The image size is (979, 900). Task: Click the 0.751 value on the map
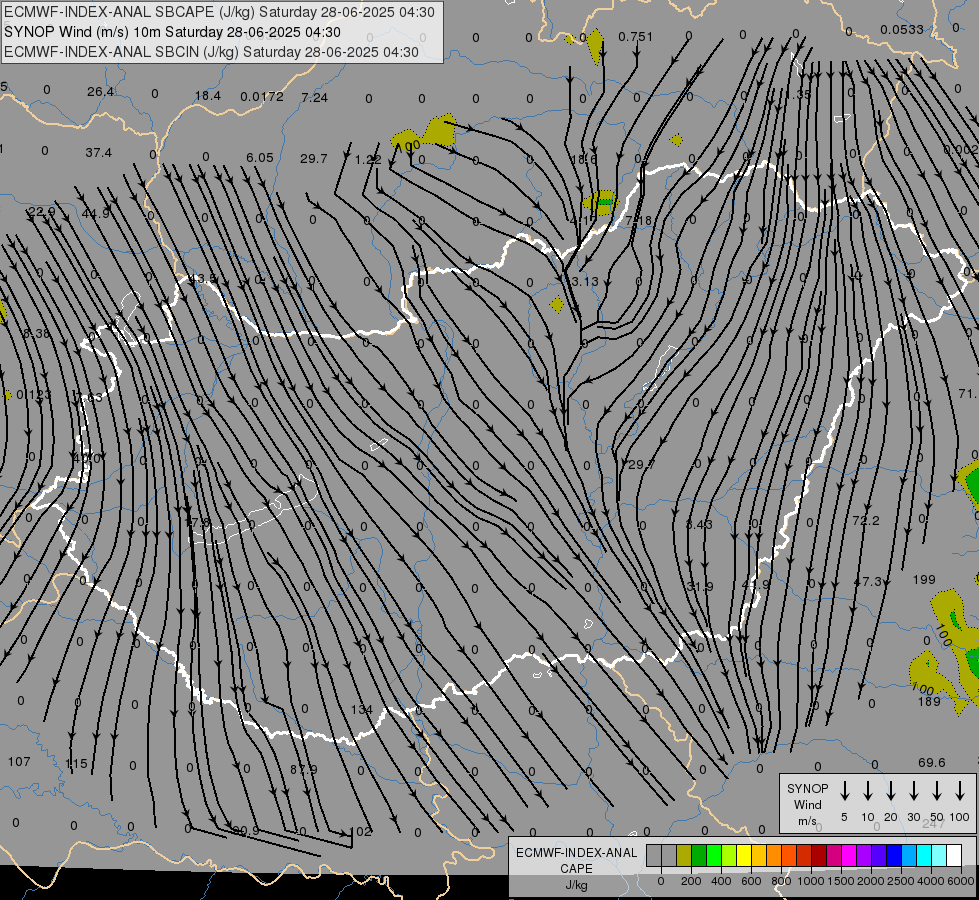636,37
